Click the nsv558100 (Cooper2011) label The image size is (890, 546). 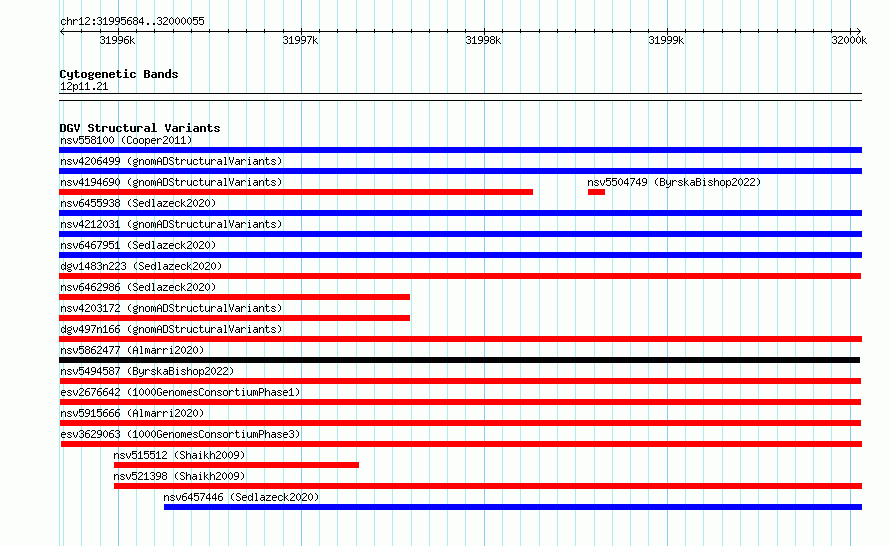click(x=126, y=140)
